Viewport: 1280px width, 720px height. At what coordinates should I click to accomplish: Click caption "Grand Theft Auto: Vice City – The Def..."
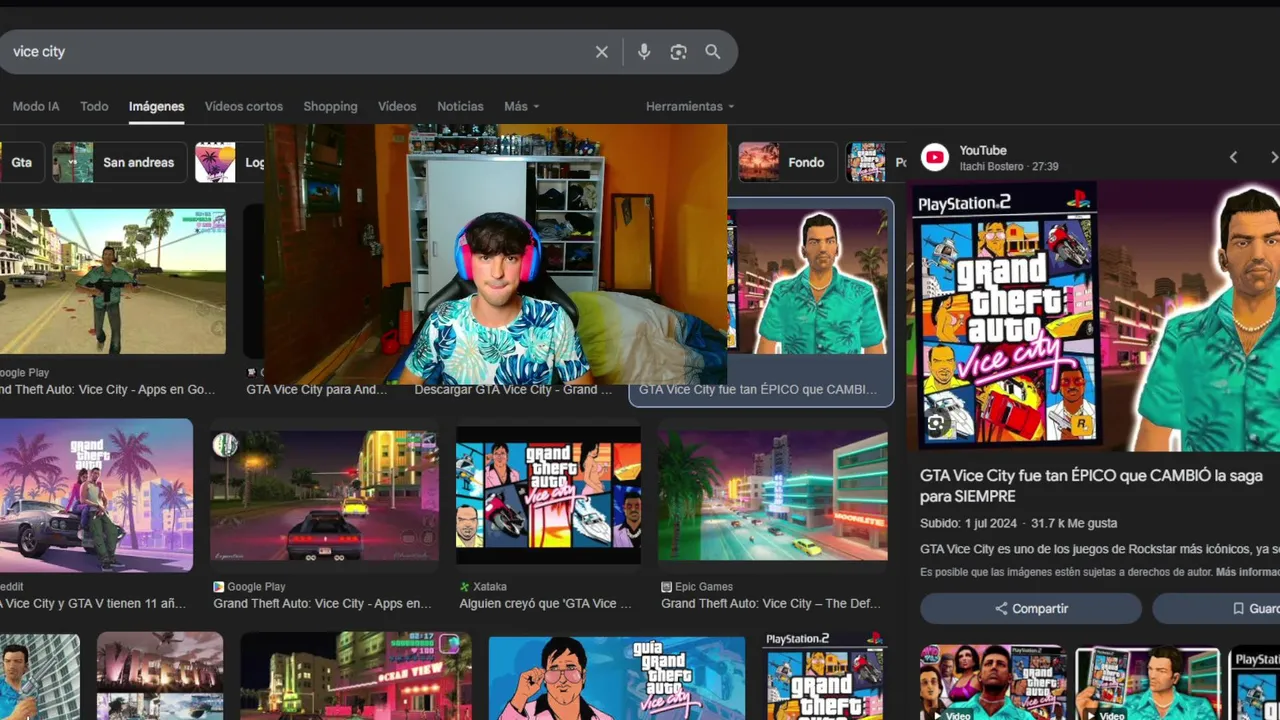pos(771,604)
